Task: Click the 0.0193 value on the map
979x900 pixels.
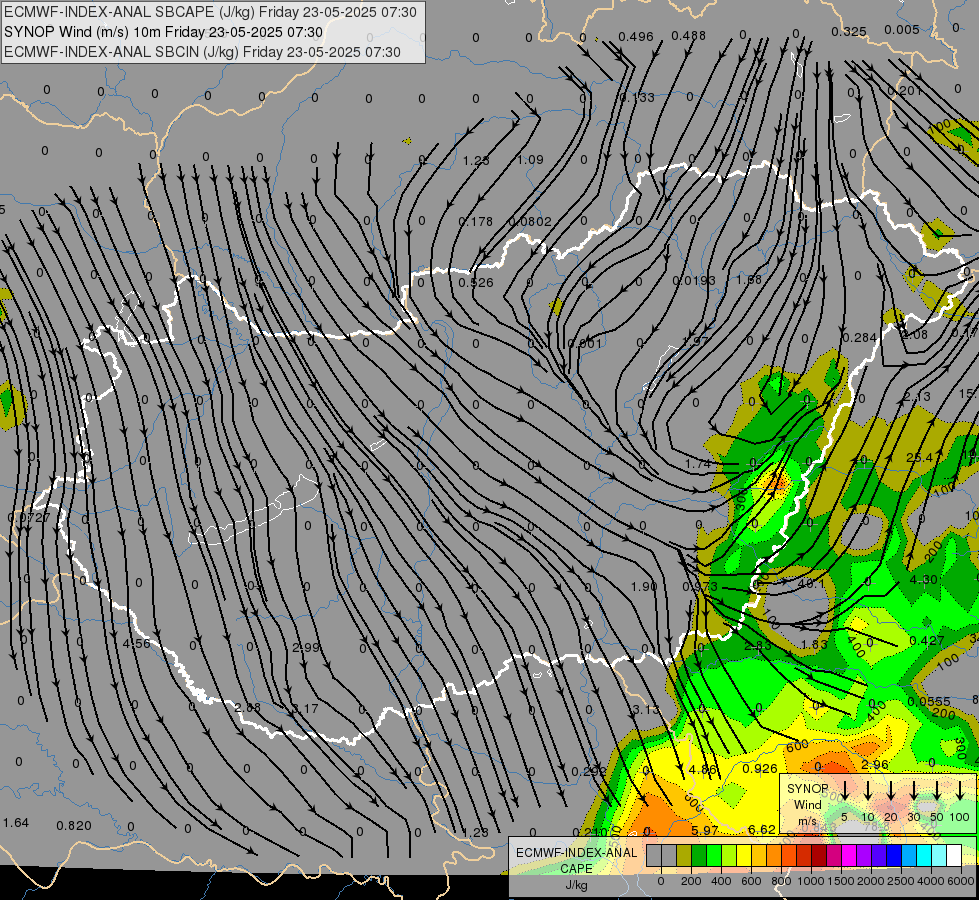Action: click(x=694, y=281)
